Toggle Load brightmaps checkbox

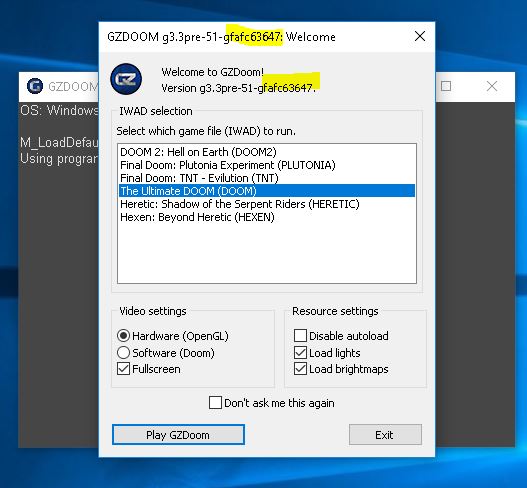(x=300, y=369)
